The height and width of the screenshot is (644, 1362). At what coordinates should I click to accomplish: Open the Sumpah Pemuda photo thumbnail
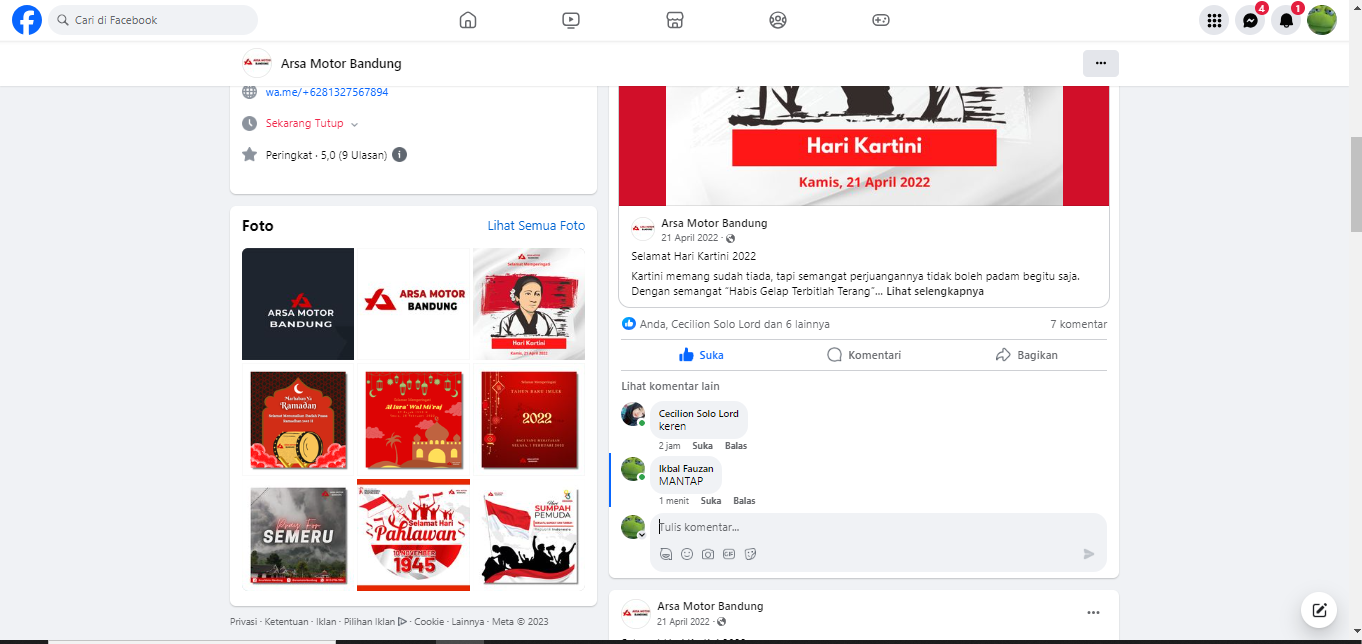pyautogui.click(x=529, y=535)
